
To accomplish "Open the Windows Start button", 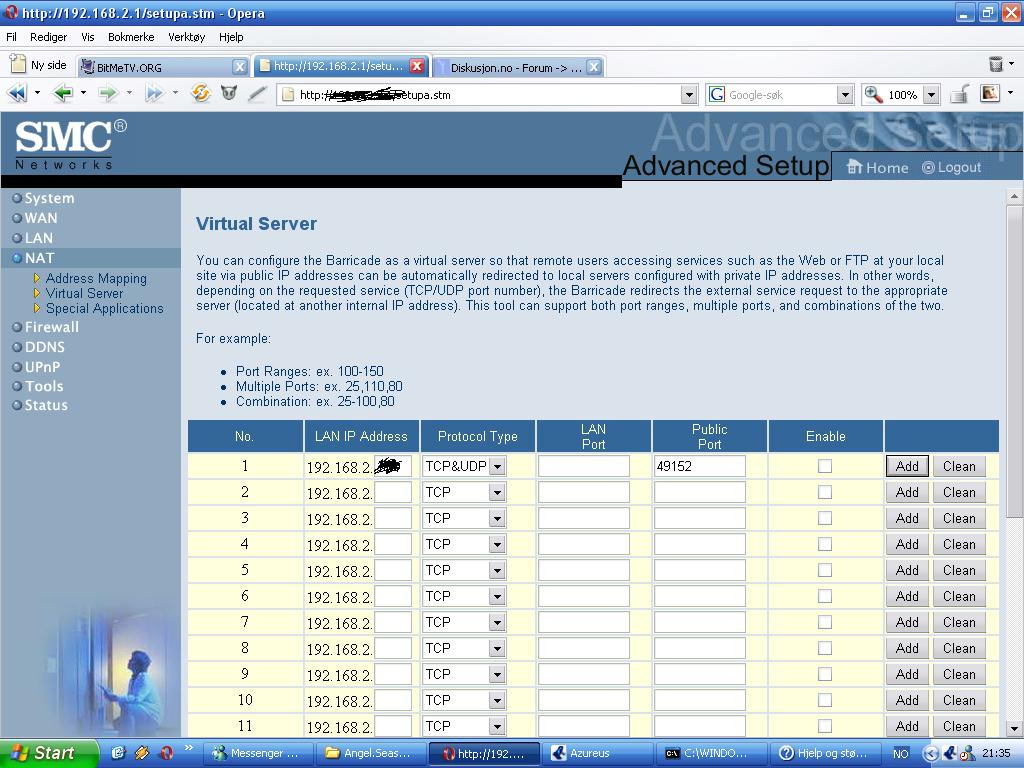I will (49, 753).
